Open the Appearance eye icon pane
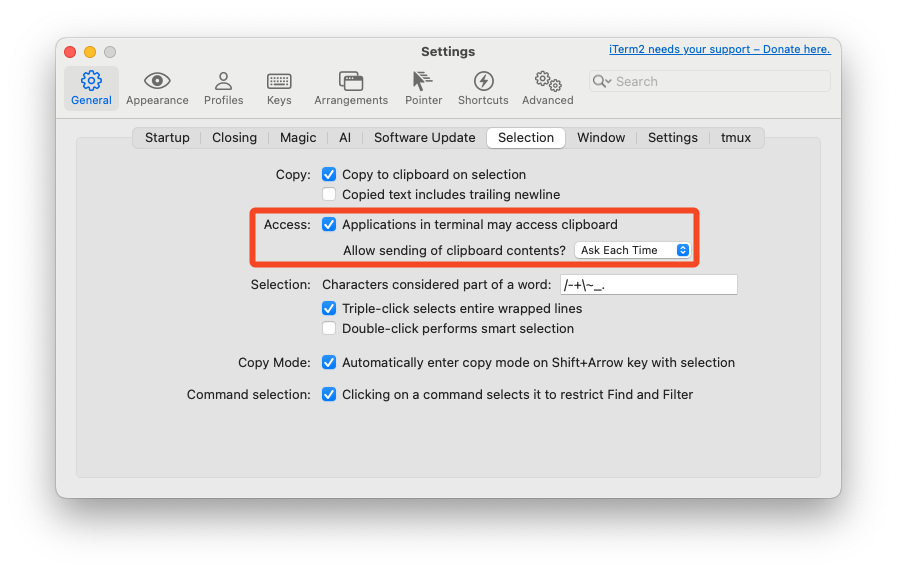The image size is (897, 572). pos(157,88)
